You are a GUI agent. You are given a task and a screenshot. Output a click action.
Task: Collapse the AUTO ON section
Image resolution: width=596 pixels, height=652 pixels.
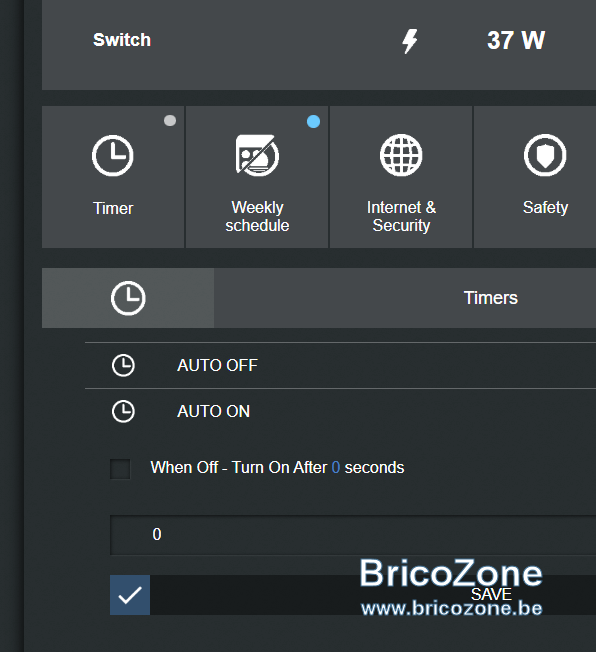pos(340,411)
